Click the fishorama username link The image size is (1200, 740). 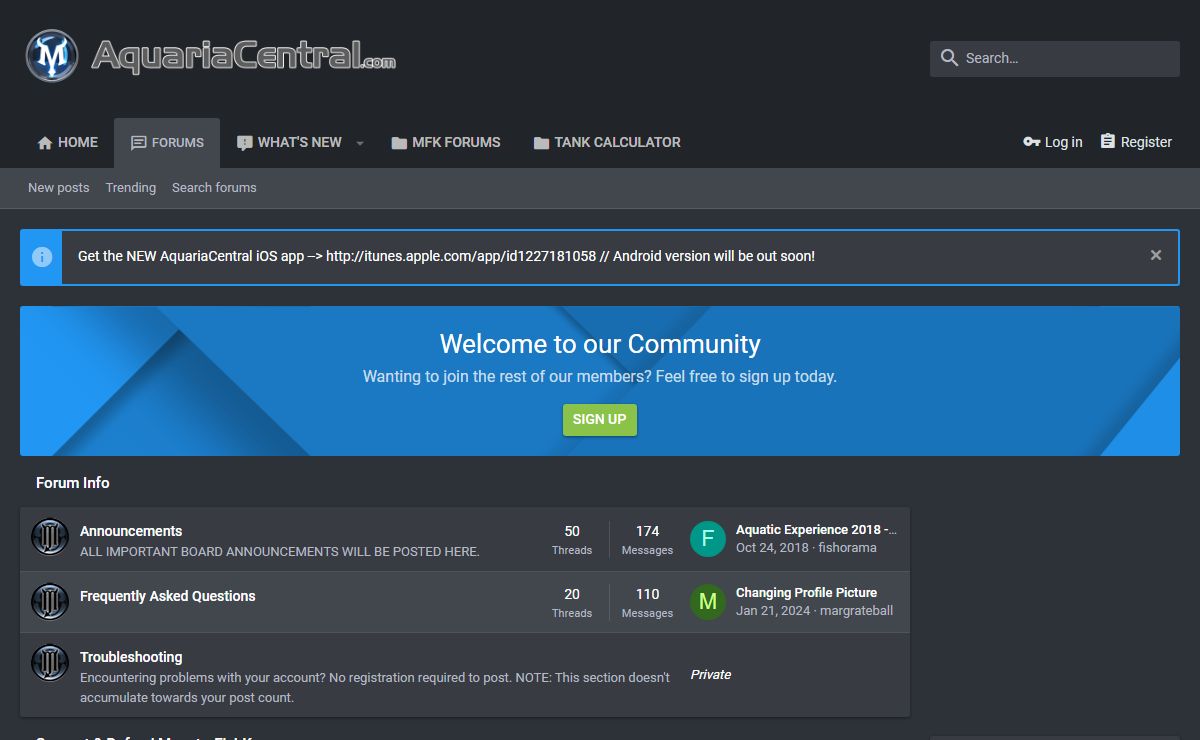tap(847, 548)
